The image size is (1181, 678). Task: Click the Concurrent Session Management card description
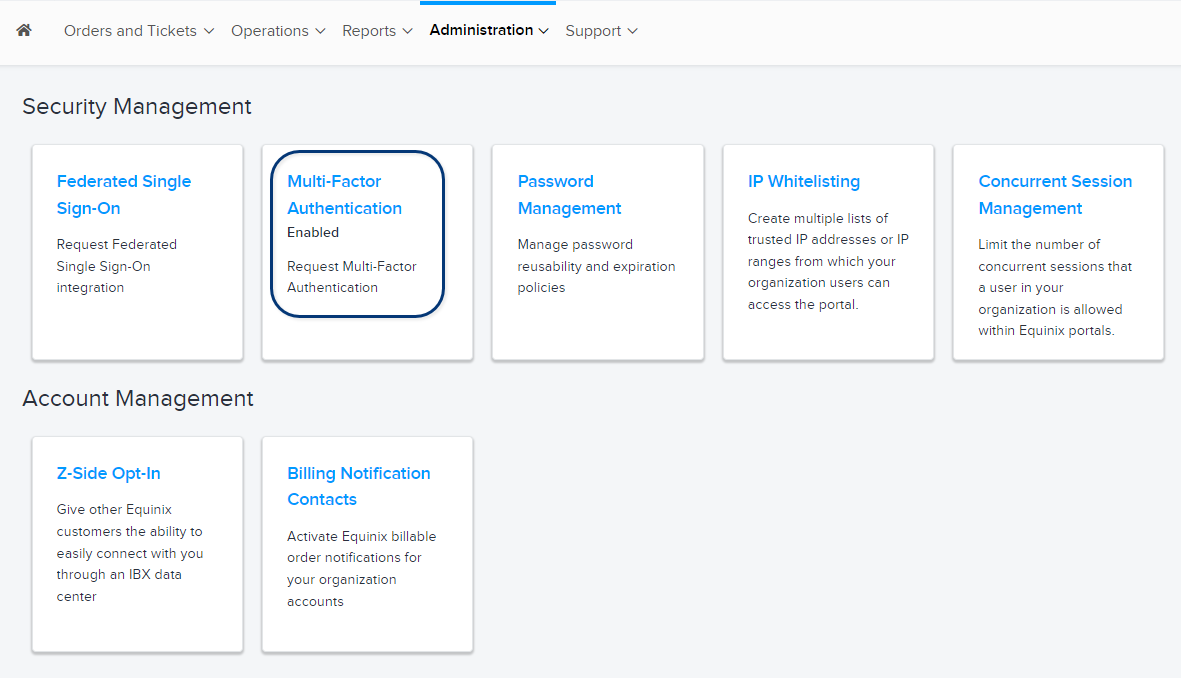coord(1055,287)
